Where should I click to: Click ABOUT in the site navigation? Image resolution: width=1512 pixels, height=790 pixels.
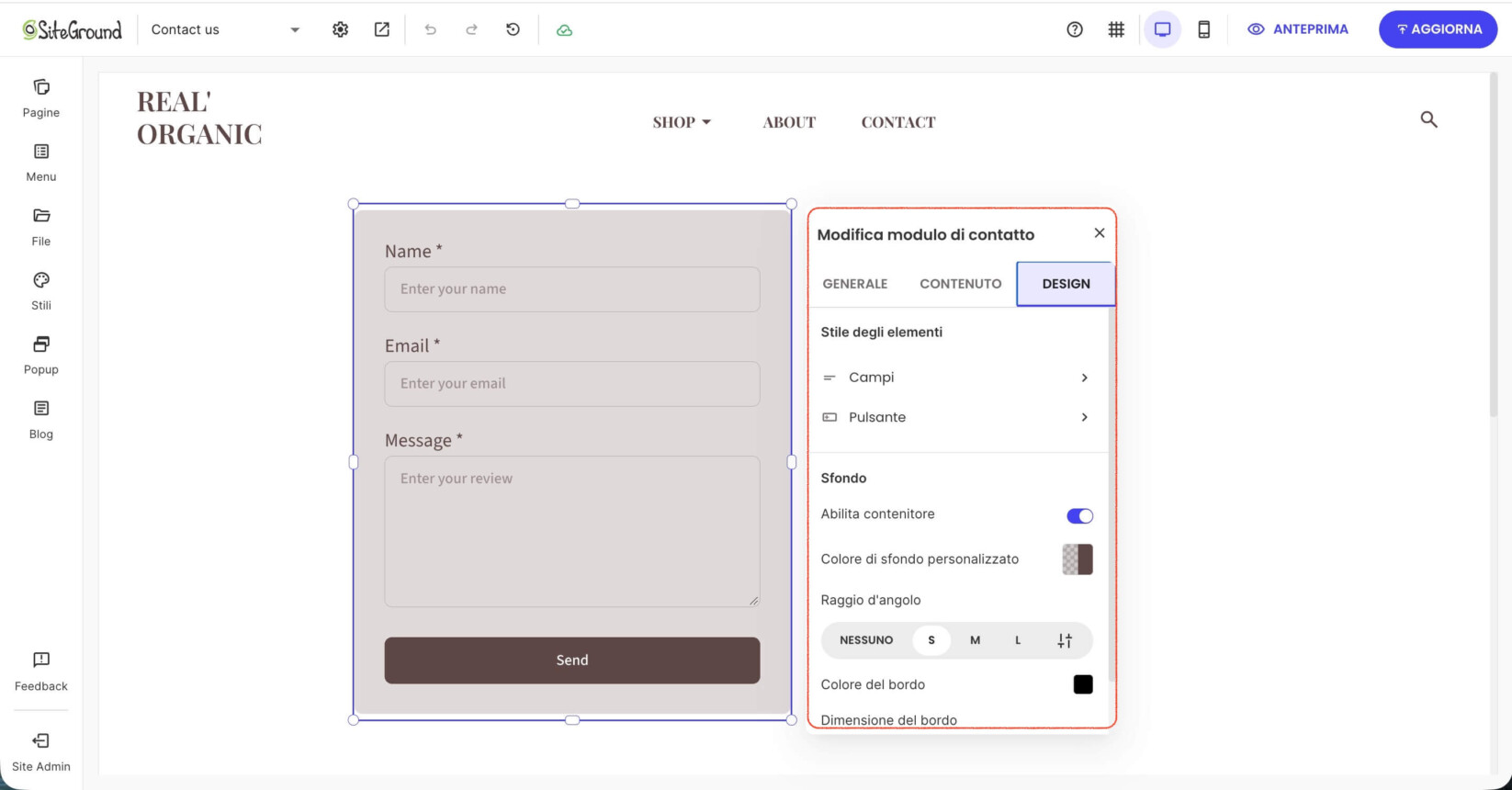[x=789, y=122]
